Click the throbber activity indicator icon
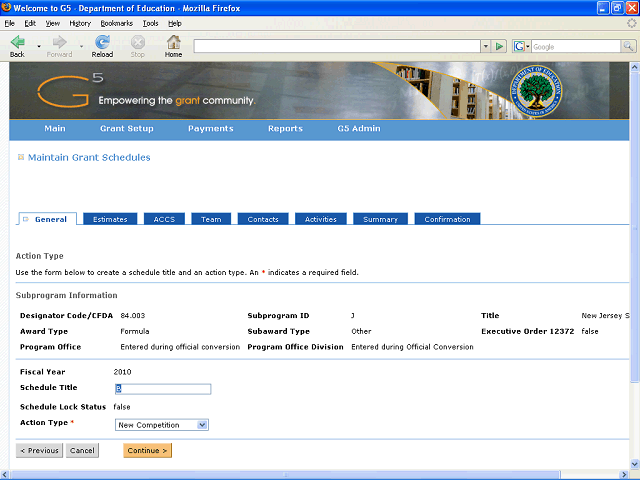Screen dimensions: 640x480 click(x=631, y=23)
